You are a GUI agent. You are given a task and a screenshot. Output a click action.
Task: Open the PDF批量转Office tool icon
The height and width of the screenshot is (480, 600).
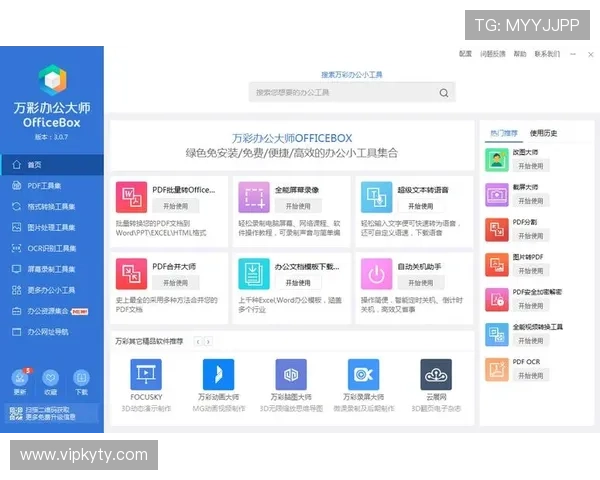[131, 197]
